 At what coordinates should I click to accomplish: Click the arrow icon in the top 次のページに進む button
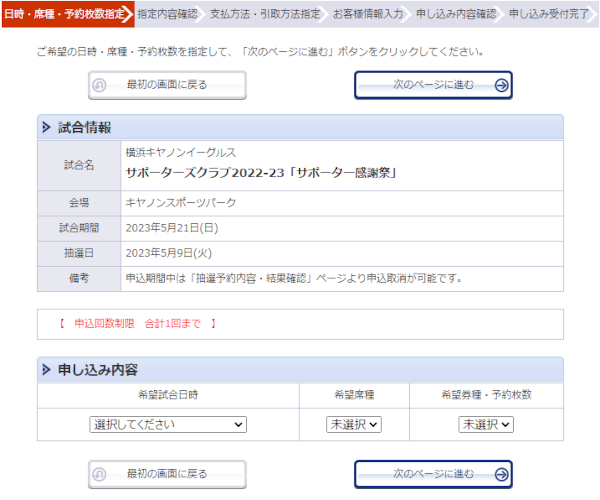[x=502, y=85]
